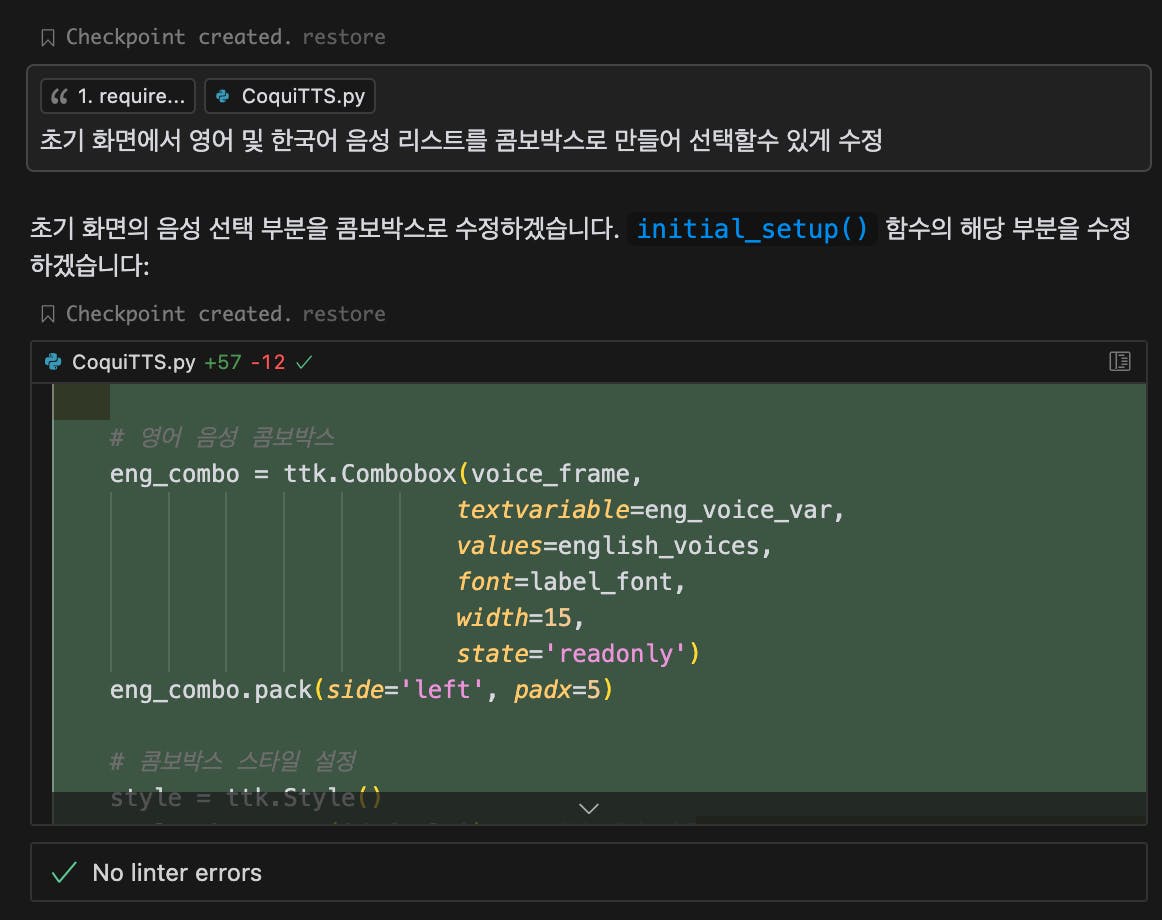Click the 'eng_combo = ttk.Combobox(' code line
1162x920 pixels.
pos(376,474)
